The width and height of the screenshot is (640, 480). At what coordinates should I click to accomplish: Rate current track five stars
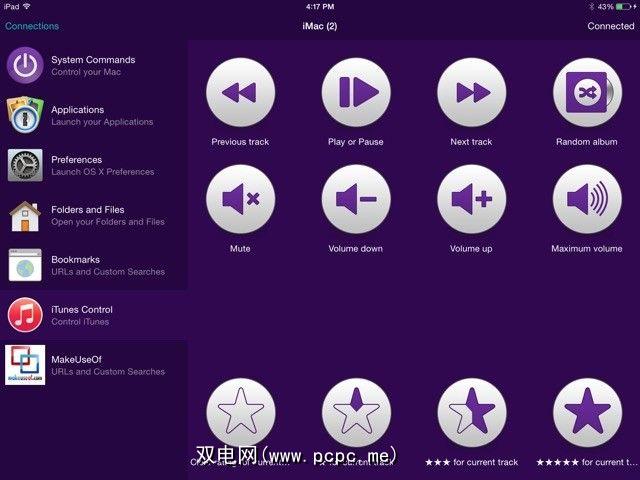coord(587,412)
